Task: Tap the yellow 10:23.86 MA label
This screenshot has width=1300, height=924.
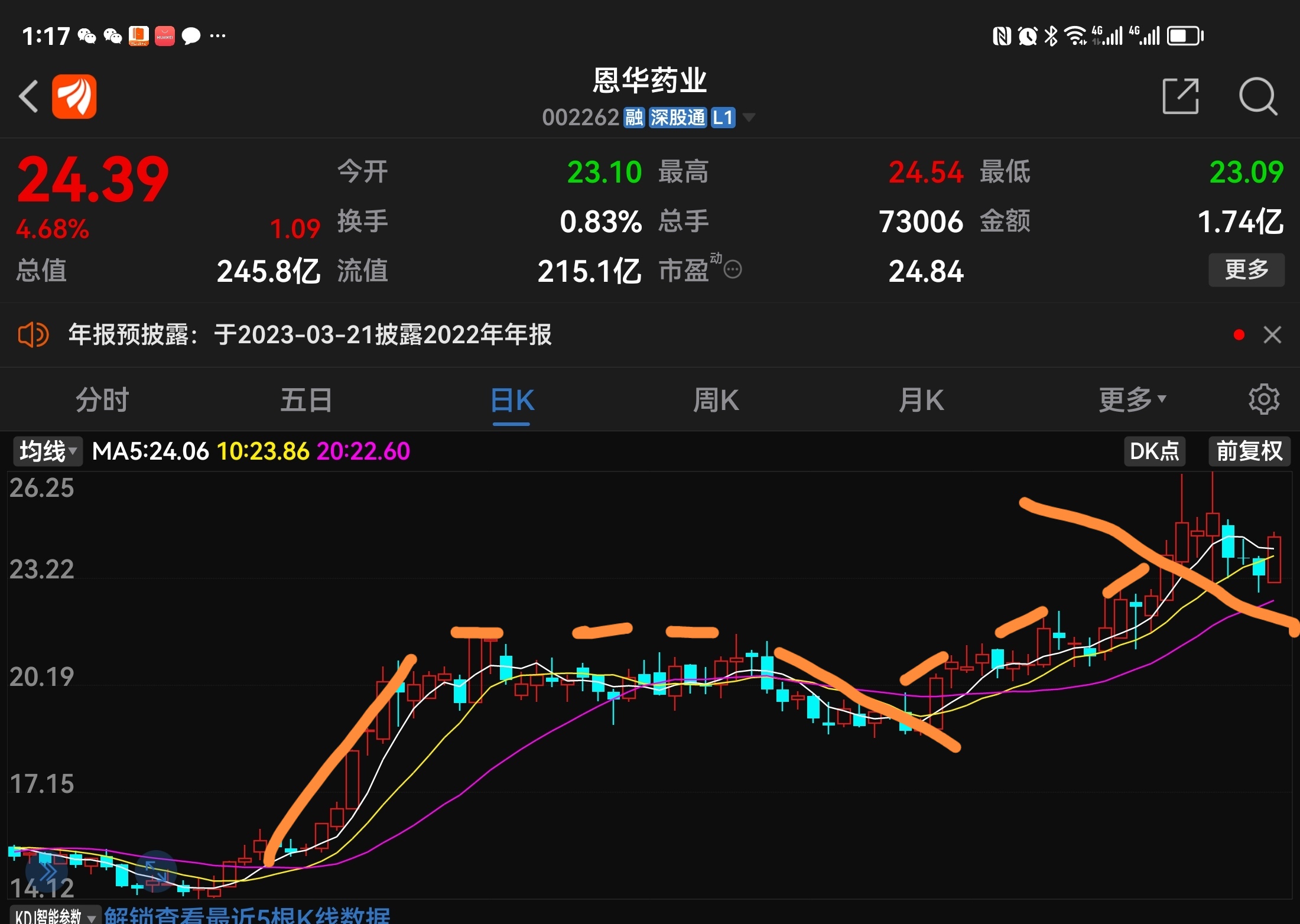Action: (264, 451)
